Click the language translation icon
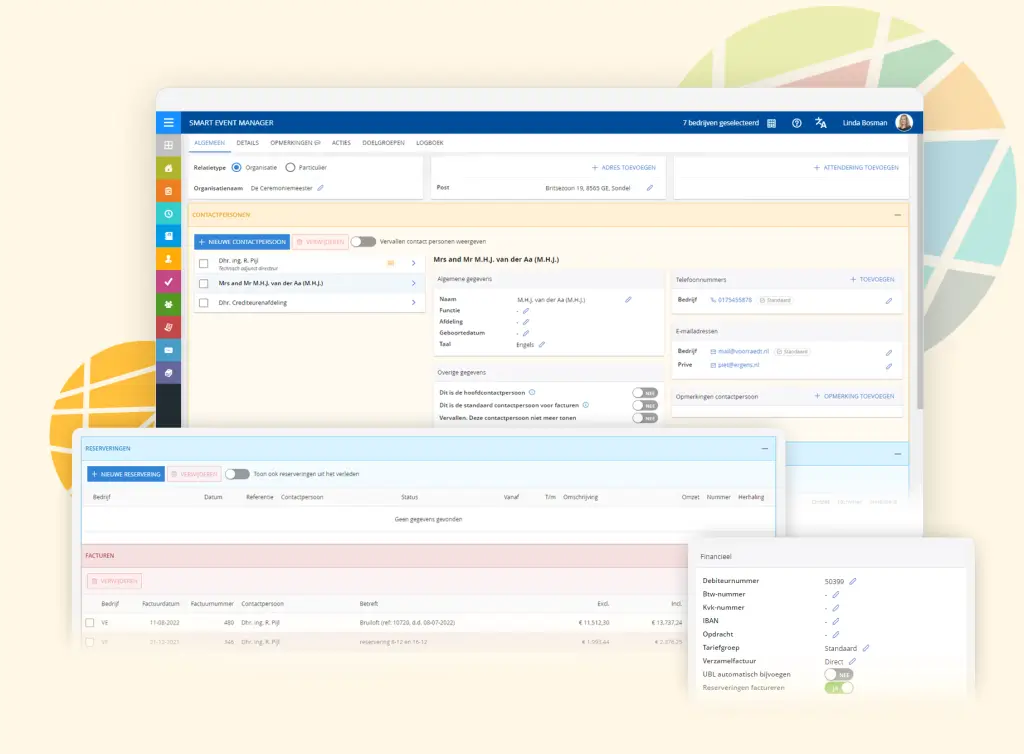The image size is (1024, 754). pos(821,123)
